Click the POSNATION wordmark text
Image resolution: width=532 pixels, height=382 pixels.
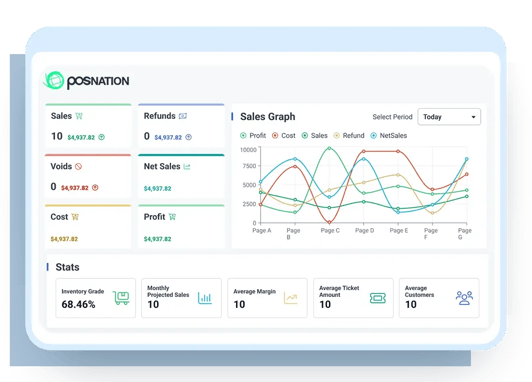coord(98,81)
